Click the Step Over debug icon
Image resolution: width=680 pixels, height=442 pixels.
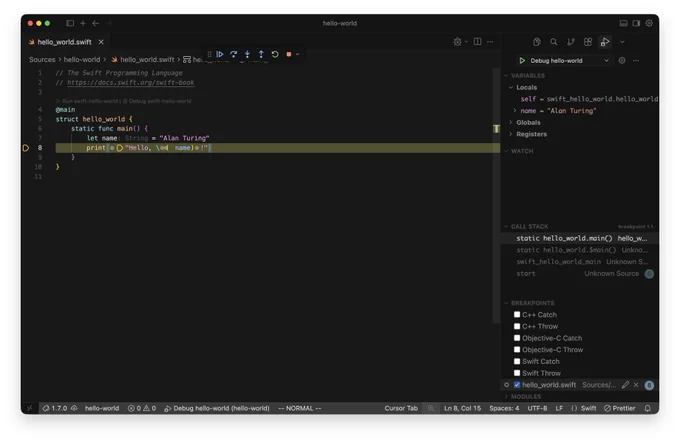[x=234, y=54]
